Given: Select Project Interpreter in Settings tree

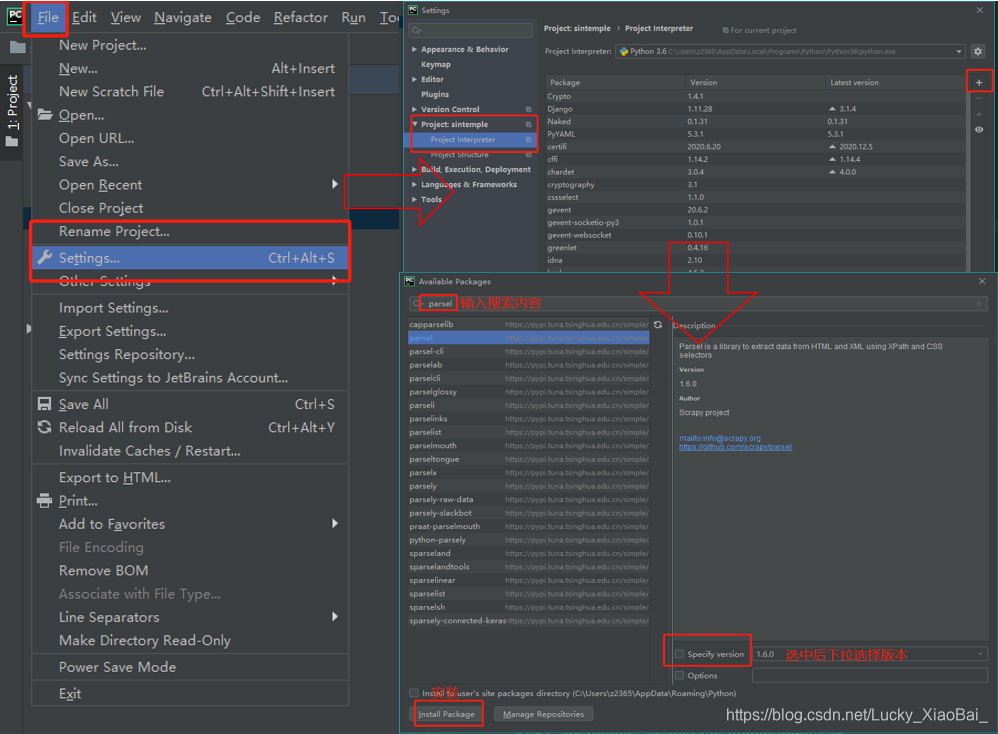Looking at the screenshot, I should tap(470, 139).
